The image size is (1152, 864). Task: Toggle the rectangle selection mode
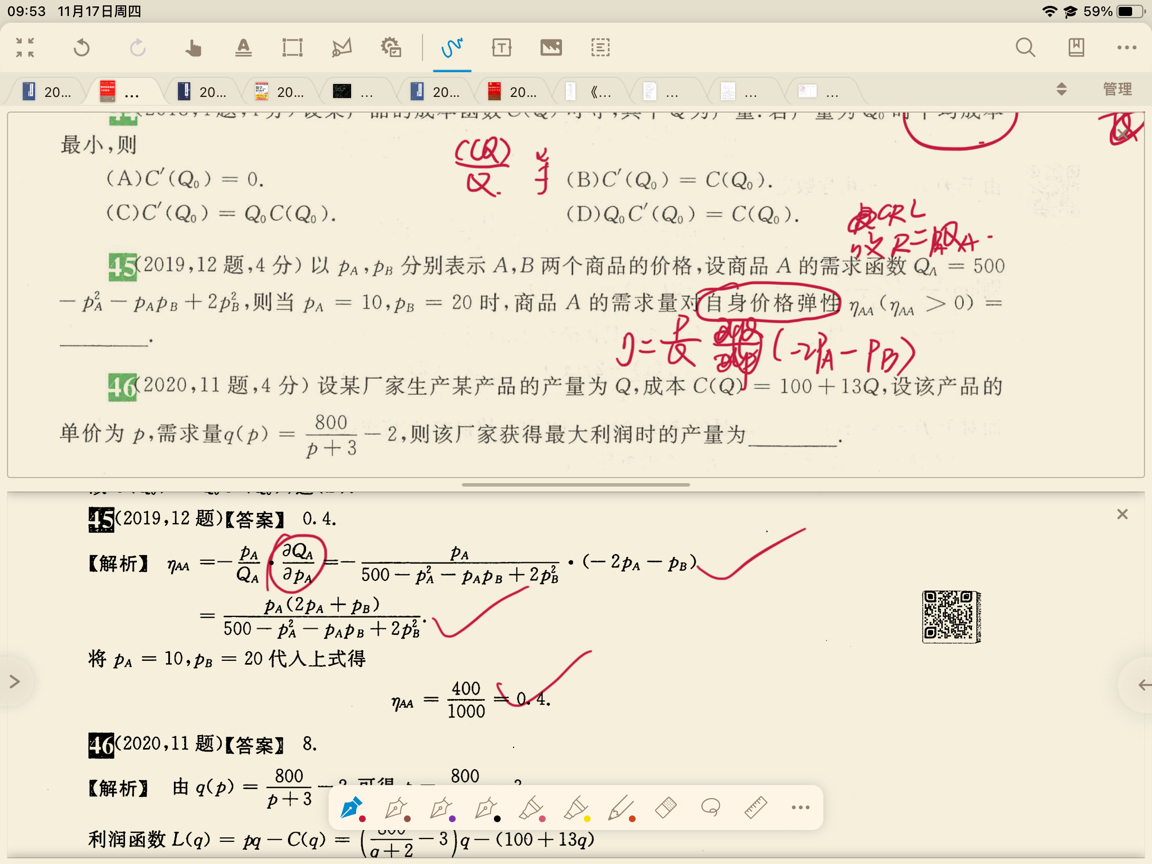tap(291, 47)
